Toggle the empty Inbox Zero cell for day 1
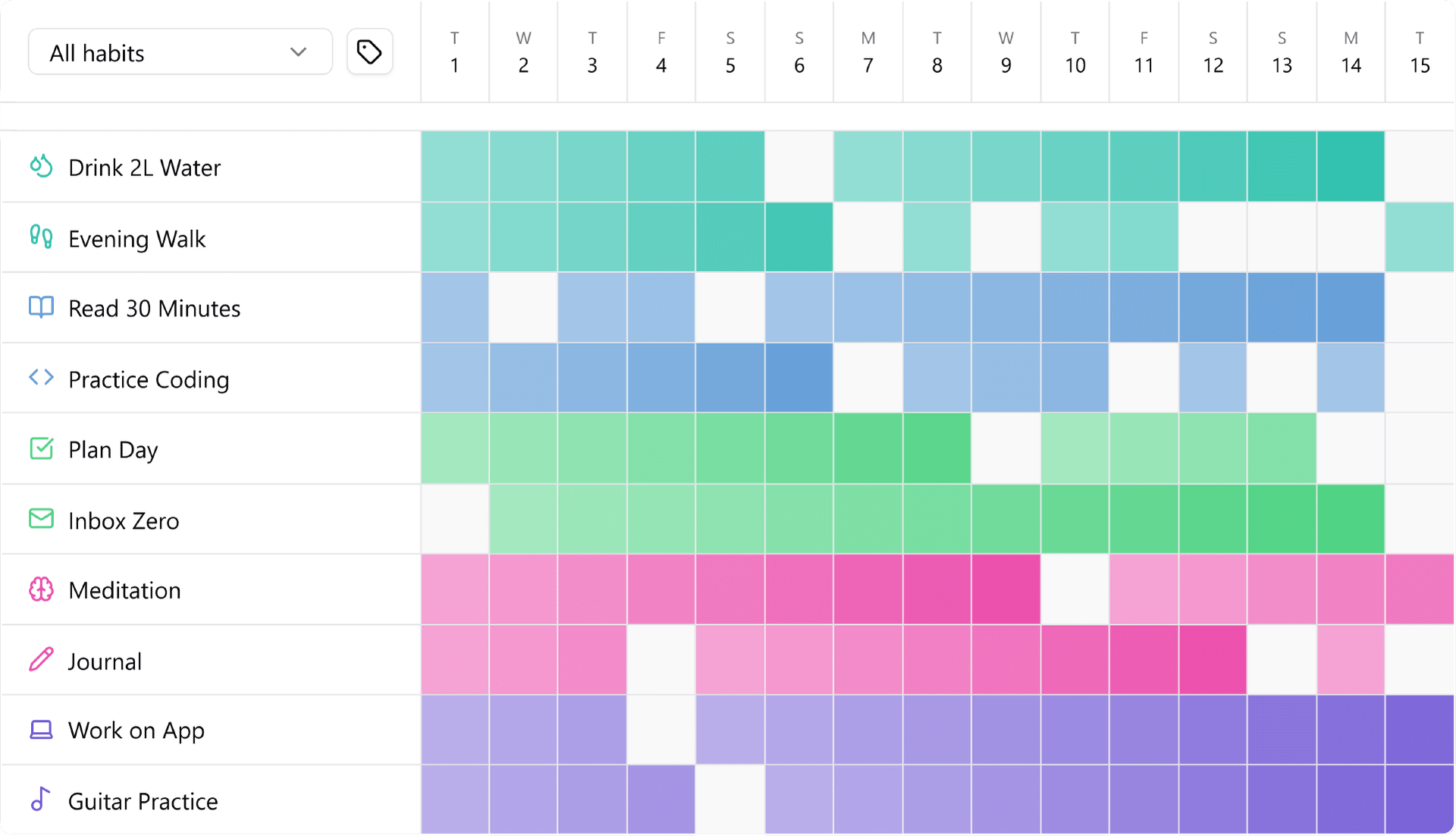 pos(455,519)
